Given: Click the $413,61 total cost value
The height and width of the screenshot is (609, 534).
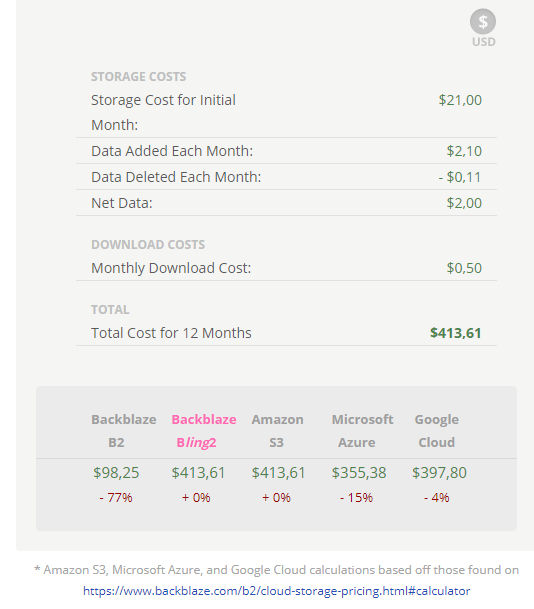Looking at the screenshot, I should 456,333.
